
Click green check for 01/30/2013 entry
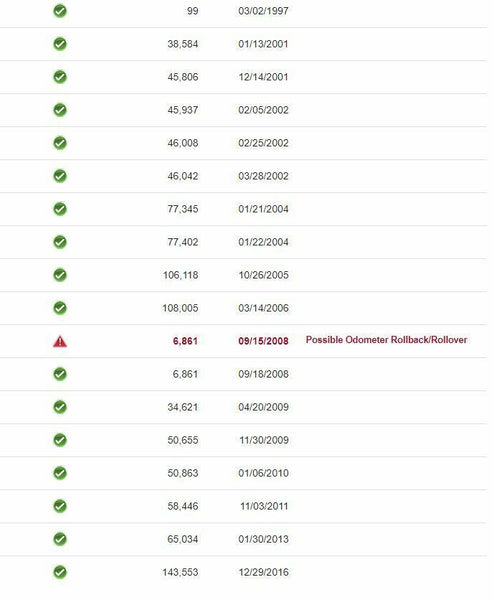60,539
